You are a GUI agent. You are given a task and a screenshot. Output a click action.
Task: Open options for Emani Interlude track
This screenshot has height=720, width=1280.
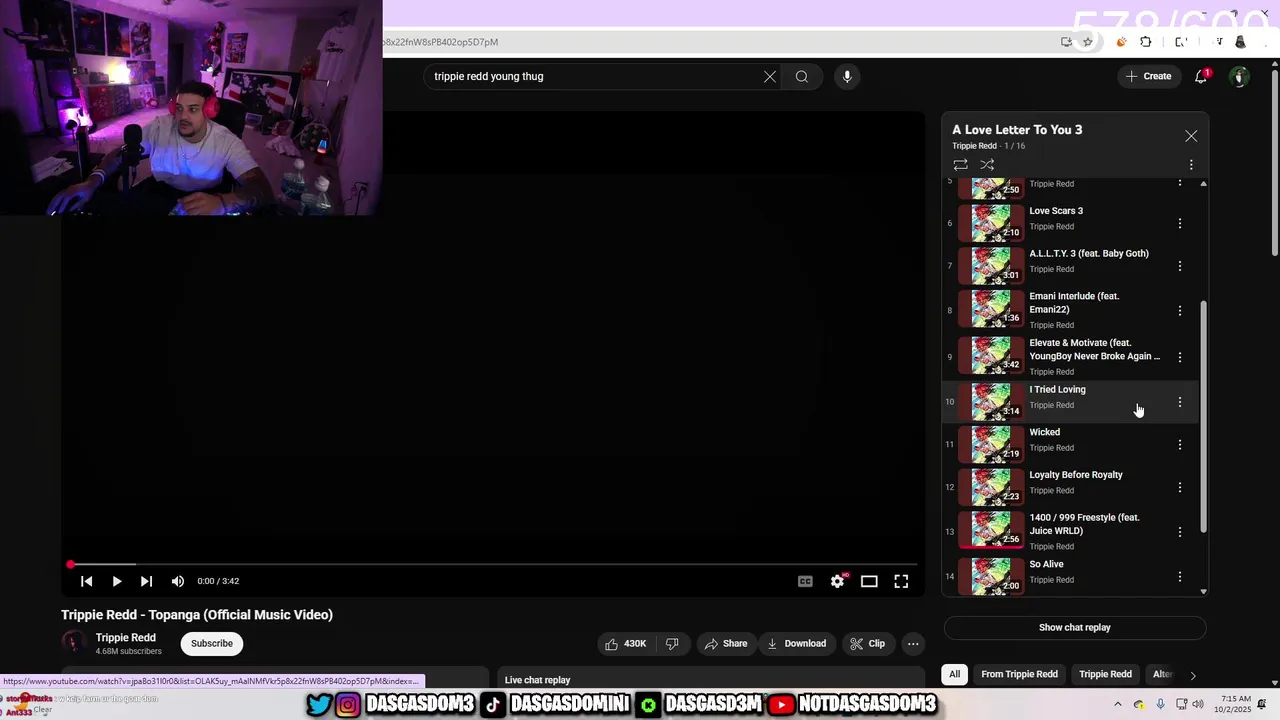[1180, 311]
